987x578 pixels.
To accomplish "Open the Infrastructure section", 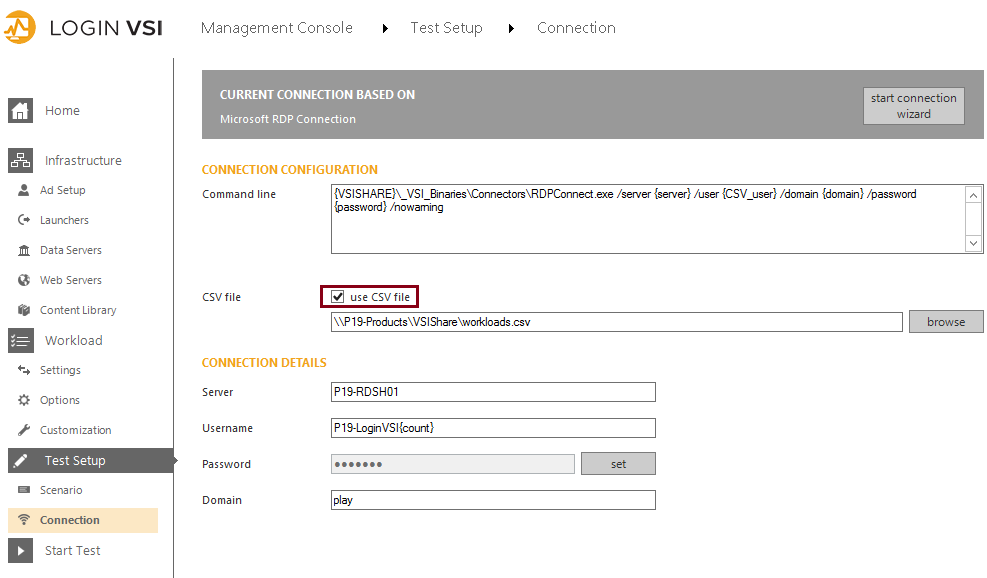I will click(x=83, y=161).
